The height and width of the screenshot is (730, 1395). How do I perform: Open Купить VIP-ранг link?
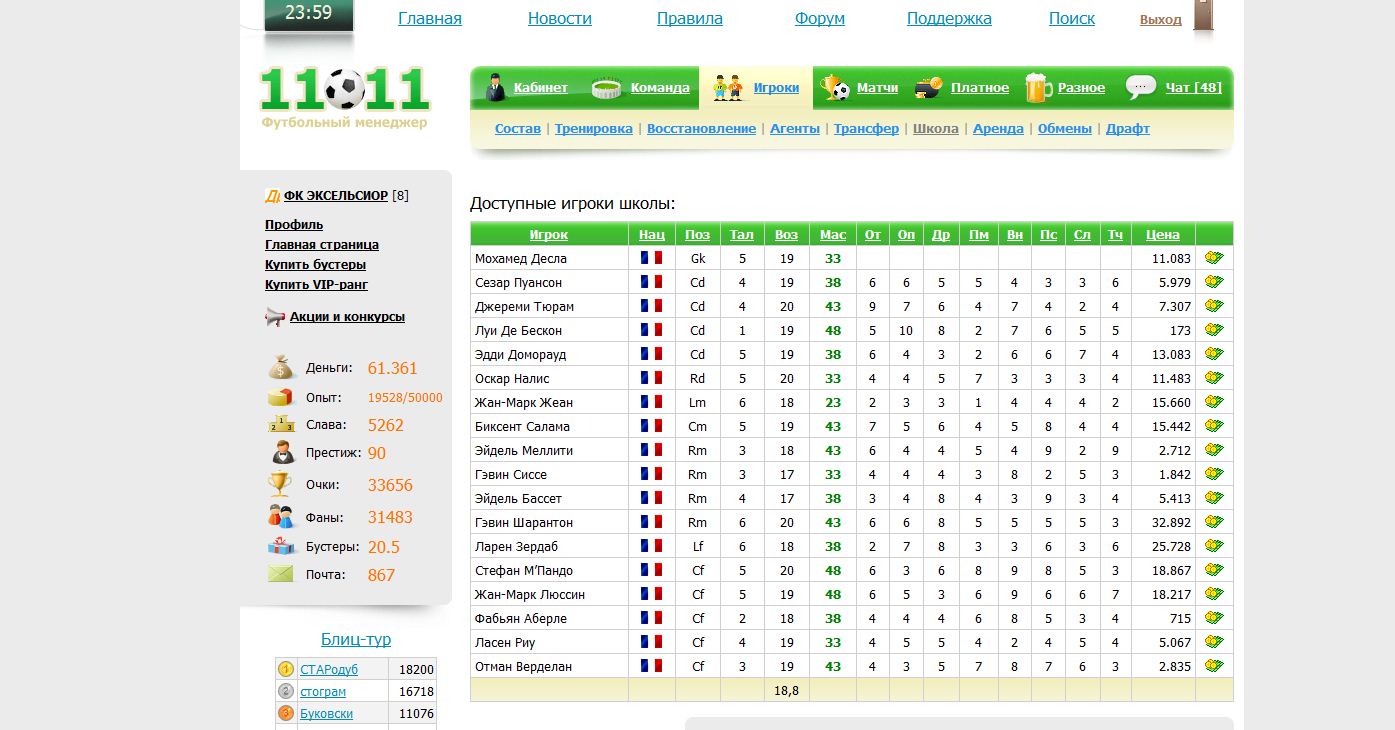[x=316, y=285]
